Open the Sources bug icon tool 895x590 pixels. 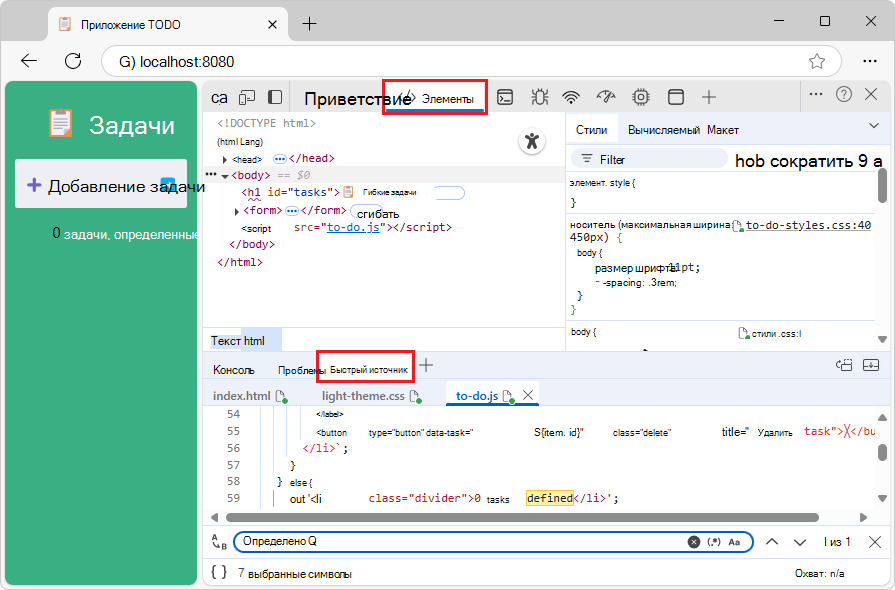pos(539,97)
